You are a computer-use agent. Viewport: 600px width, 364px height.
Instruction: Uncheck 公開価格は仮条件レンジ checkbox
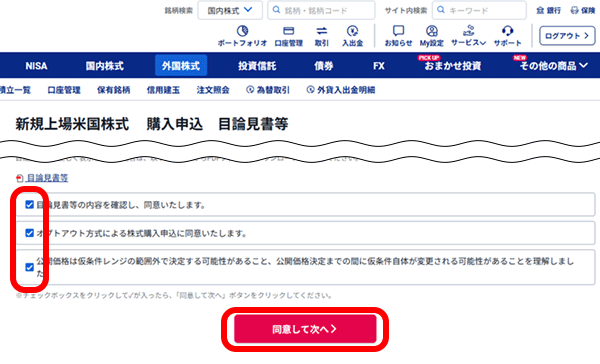point(29,267)
